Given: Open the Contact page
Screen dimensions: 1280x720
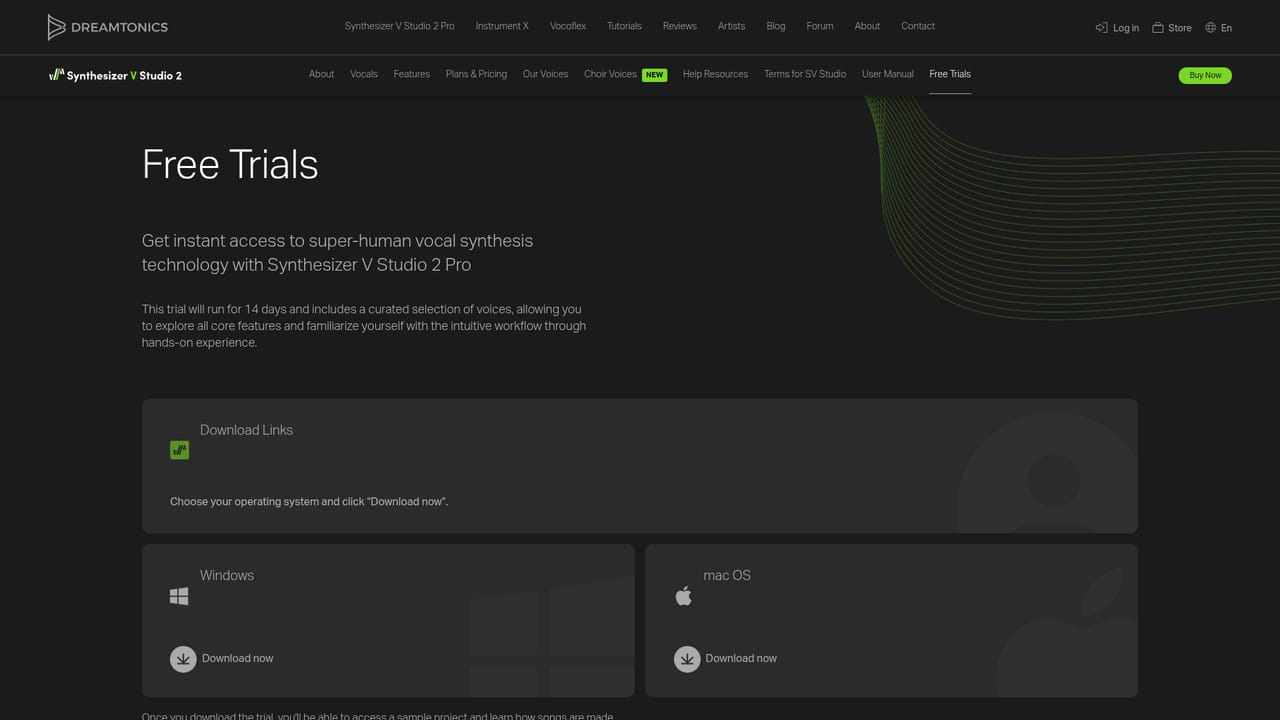Looking at the screenshot, I should coord(918,26).
